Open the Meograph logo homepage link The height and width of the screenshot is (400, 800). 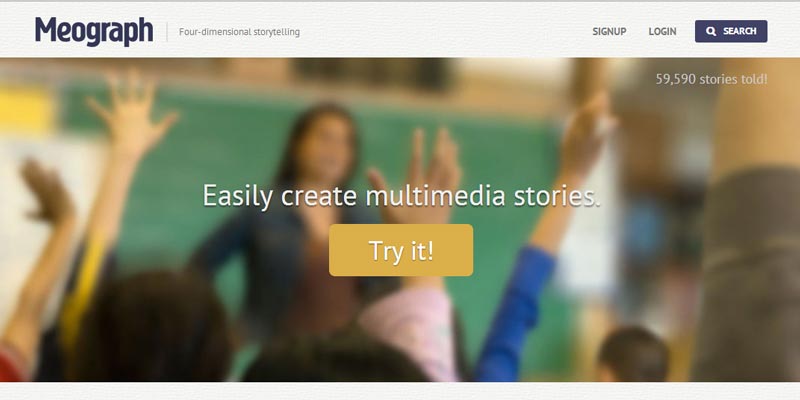pos(94,31)
